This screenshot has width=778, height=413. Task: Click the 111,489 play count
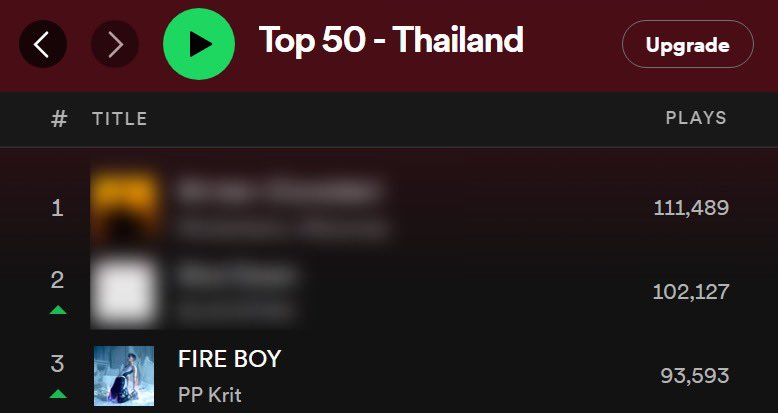(691, 208)
